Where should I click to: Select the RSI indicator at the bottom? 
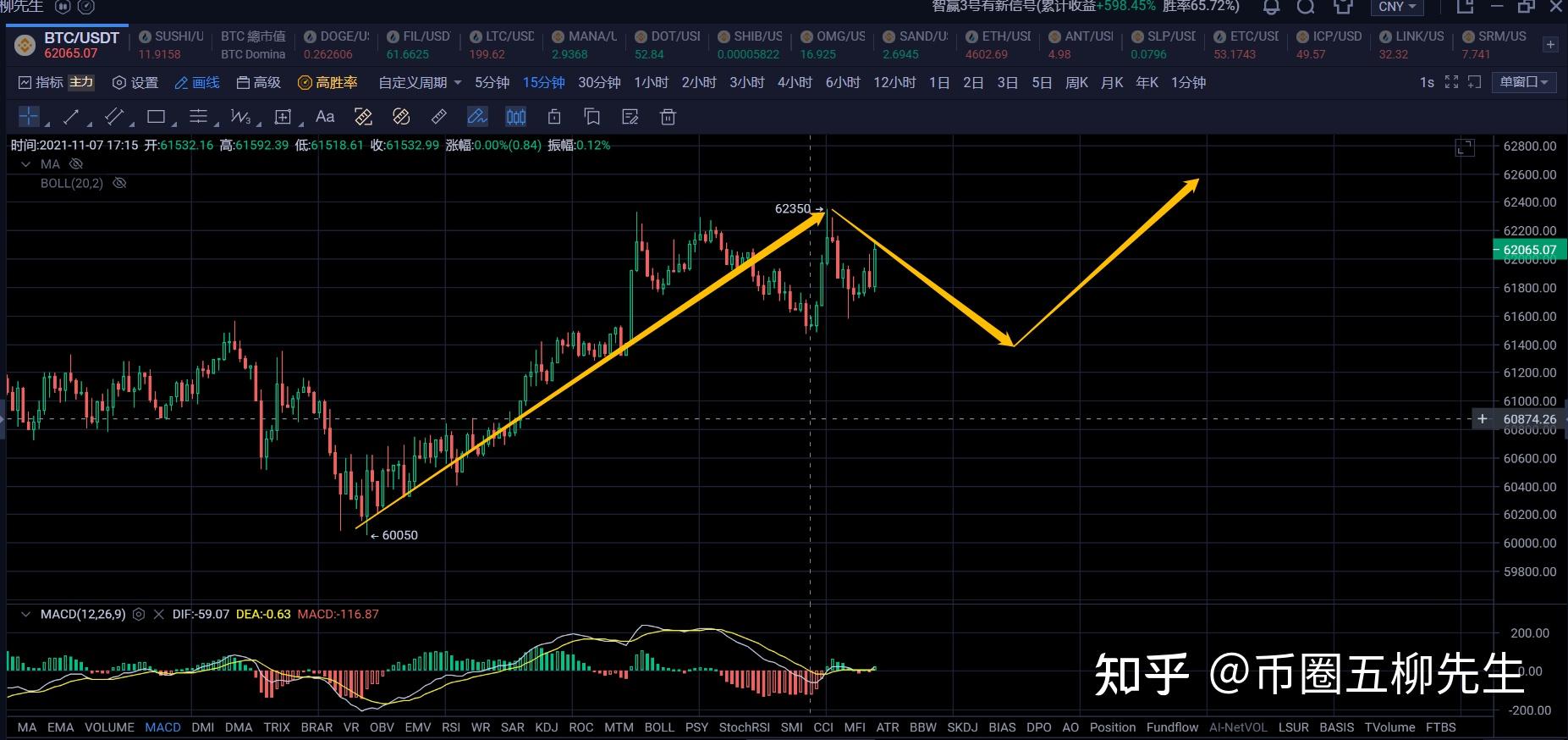pos(451,727)
